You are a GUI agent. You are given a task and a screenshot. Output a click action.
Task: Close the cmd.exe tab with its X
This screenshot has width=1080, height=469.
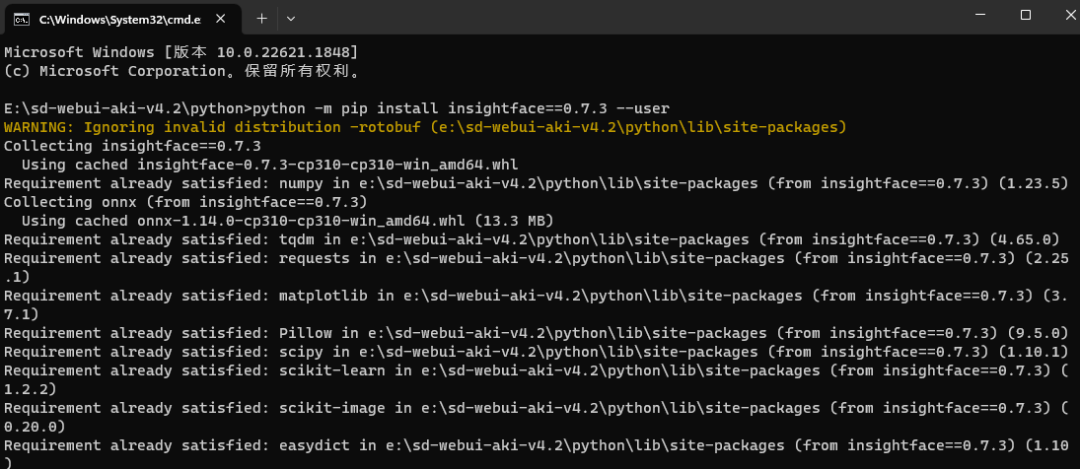click(219, 19)
